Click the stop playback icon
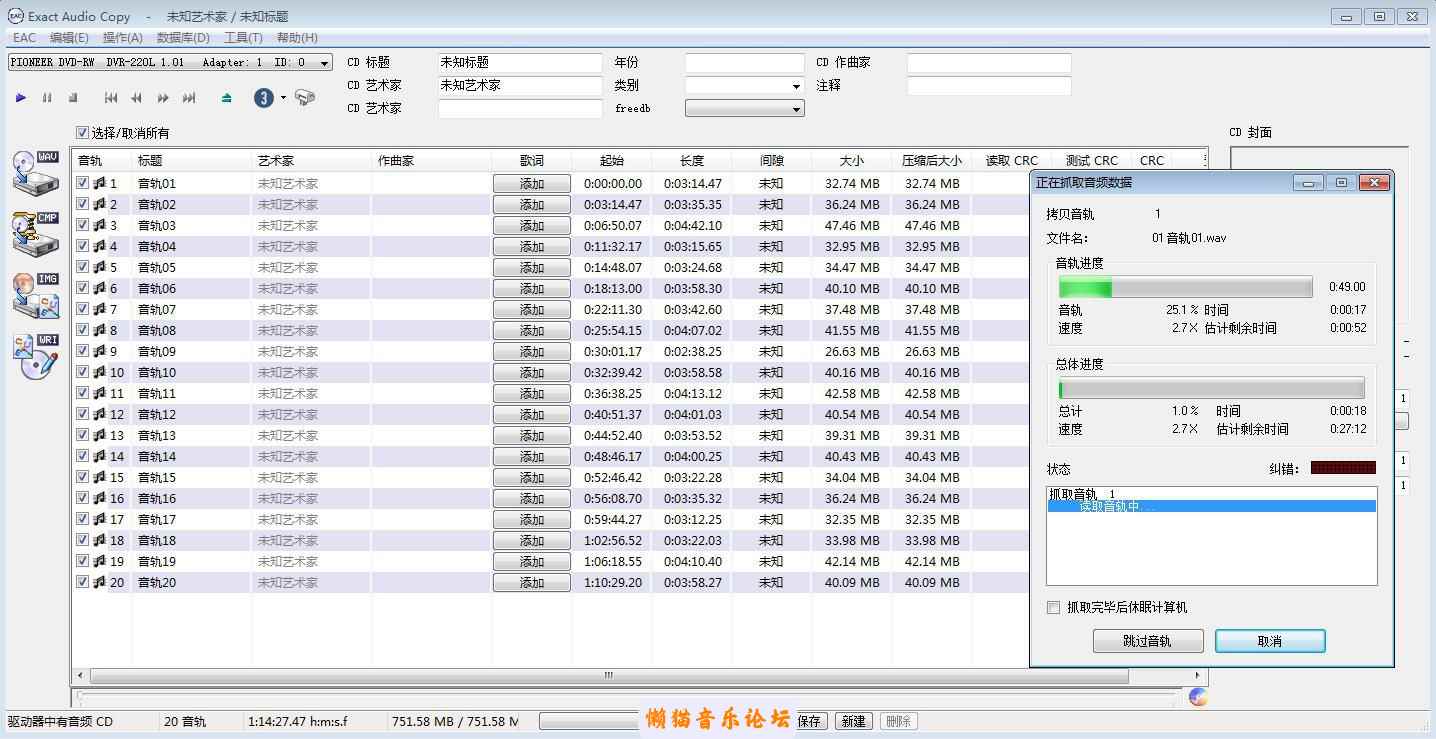 click(73, 98)
